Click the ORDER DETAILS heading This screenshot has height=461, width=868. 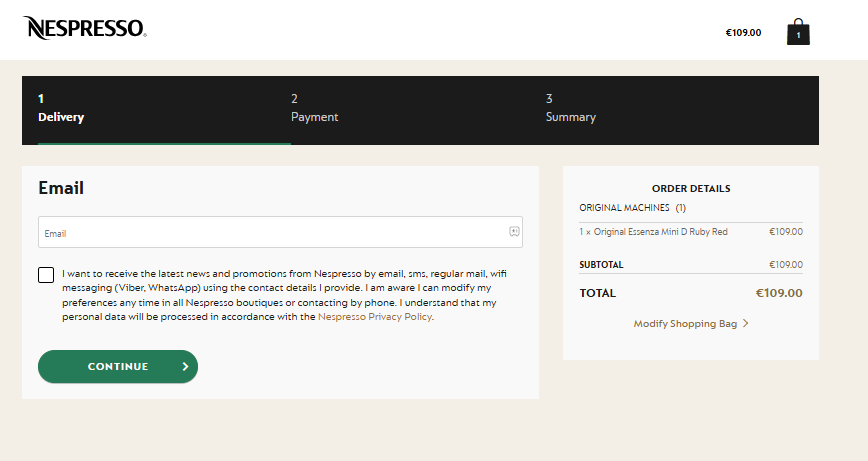691,189
